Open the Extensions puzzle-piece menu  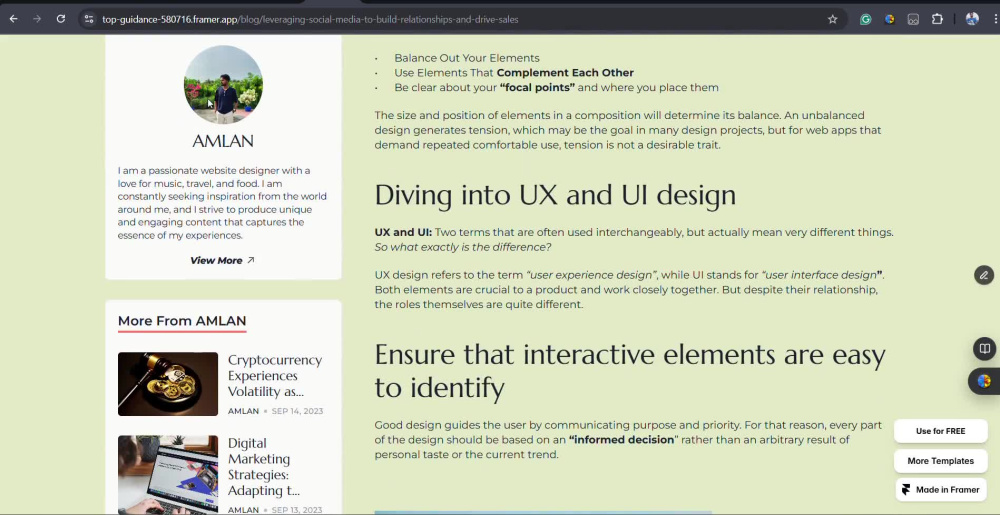(x=937, y=19)
